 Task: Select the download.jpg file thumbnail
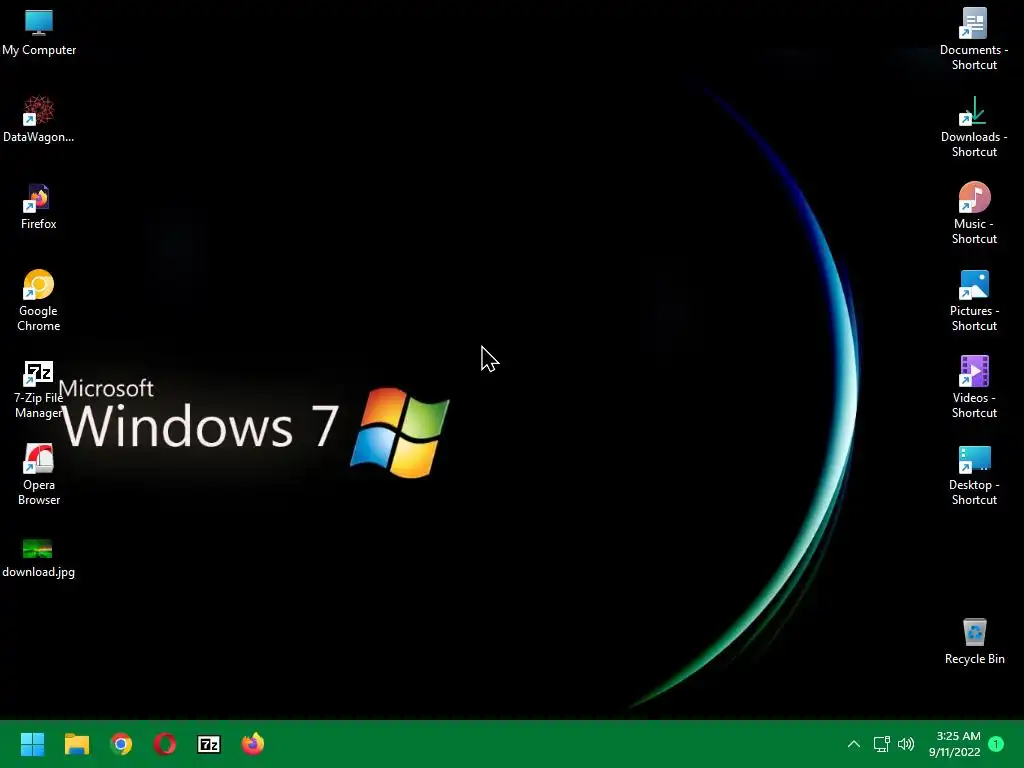37,549
